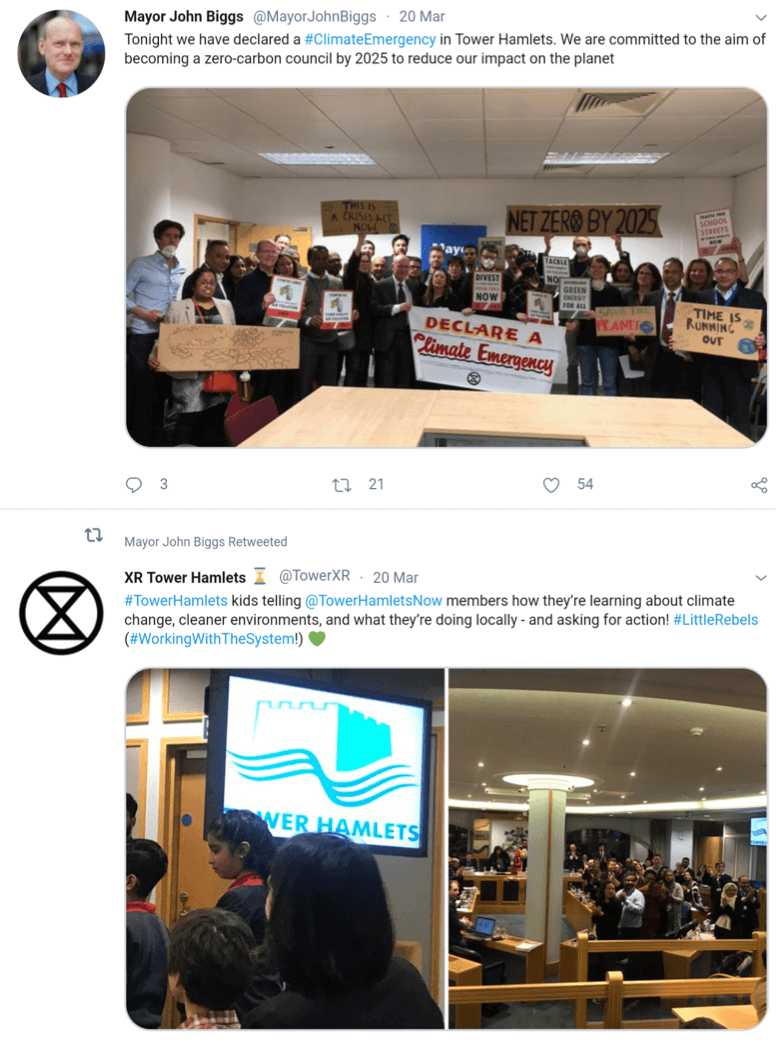Follow the #WorkingWithTheSystem hashtag link
The image size is (776, 1044).
pyautogui.click(x=212, y=639)
